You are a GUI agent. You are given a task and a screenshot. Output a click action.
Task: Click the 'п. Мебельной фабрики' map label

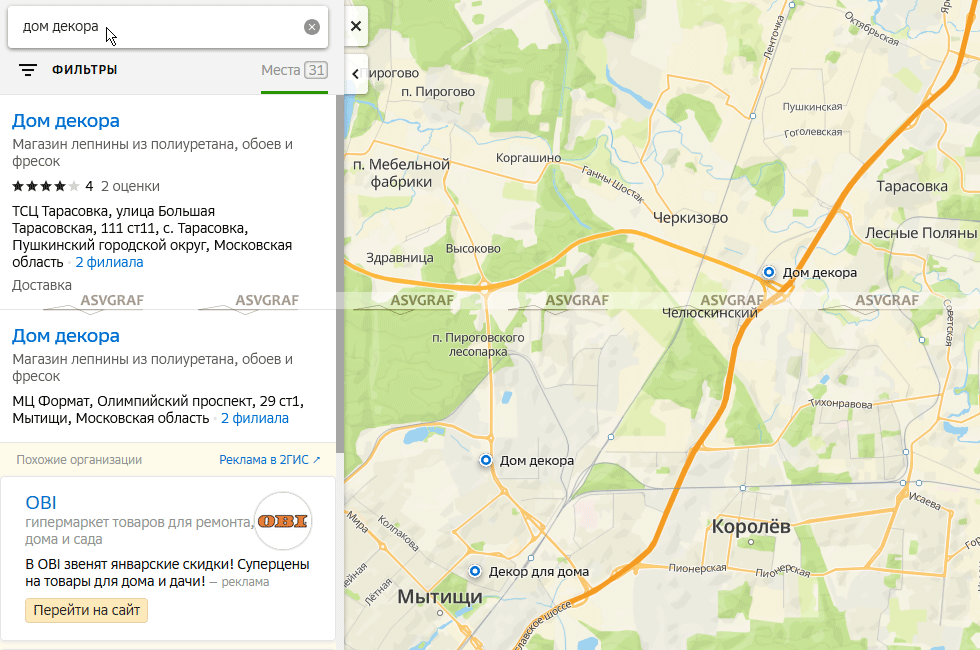coord(401,173)
